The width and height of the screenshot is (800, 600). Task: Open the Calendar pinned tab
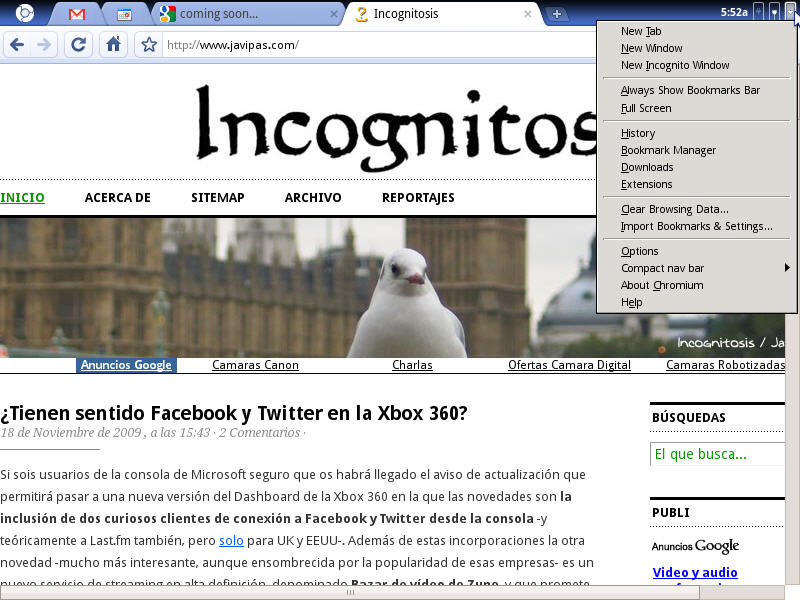[124, 14]
